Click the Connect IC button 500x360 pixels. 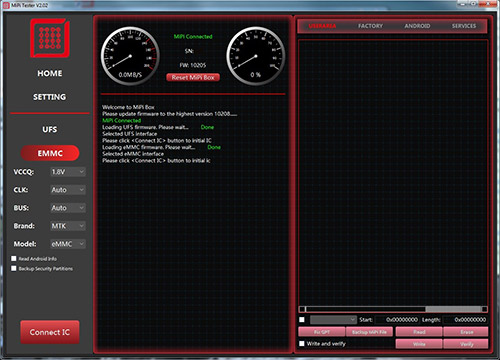tap(50, 332)
